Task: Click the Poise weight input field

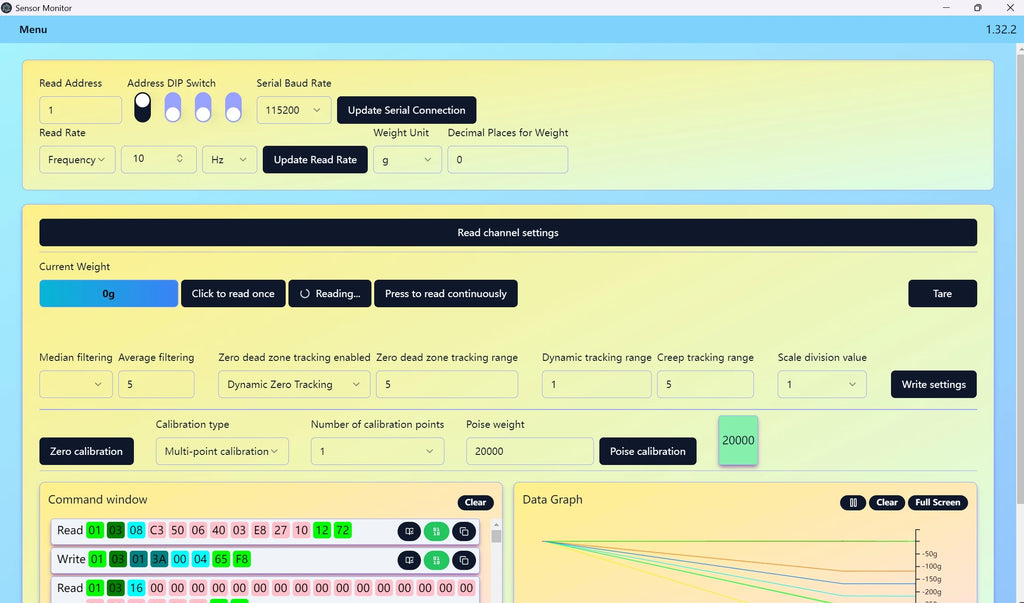Action: [x=530, y=451]
